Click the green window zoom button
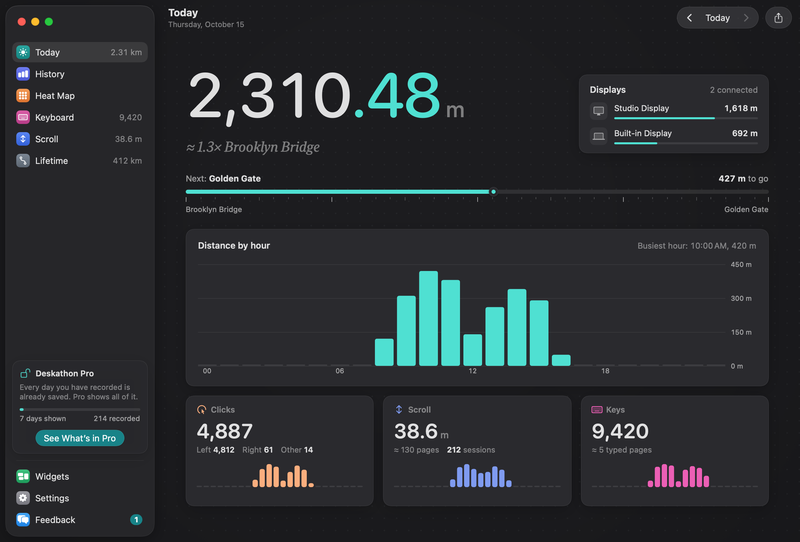The image size is (800, 542). 49,21
